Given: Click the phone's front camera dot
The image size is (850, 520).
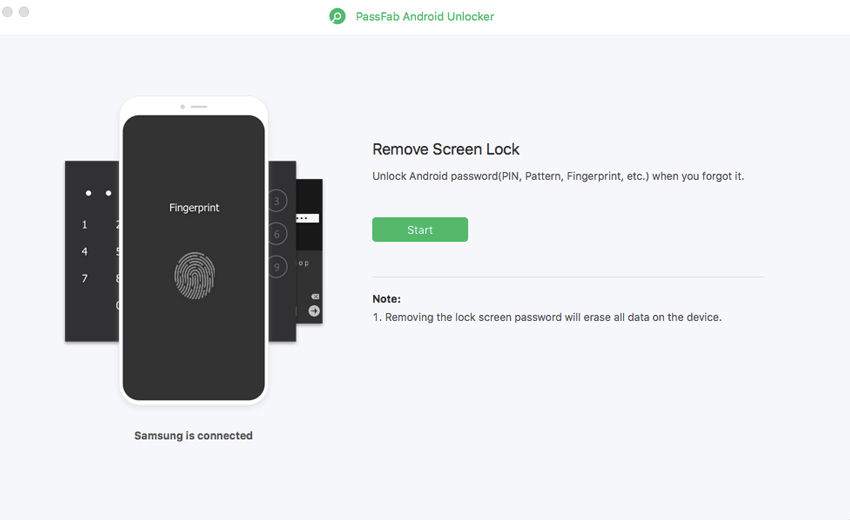Looking at the screenshot, I should (183, 106).
